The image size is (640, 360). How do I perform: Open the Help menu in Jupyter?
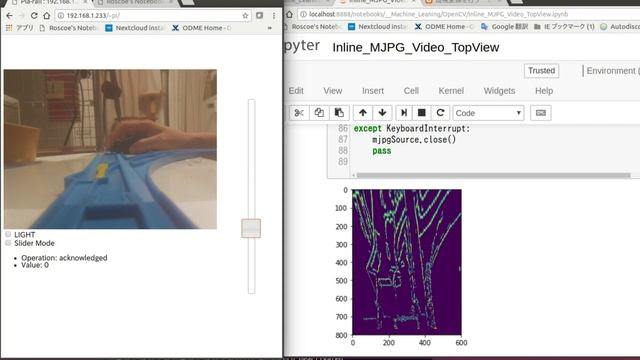tap(544, 91)
